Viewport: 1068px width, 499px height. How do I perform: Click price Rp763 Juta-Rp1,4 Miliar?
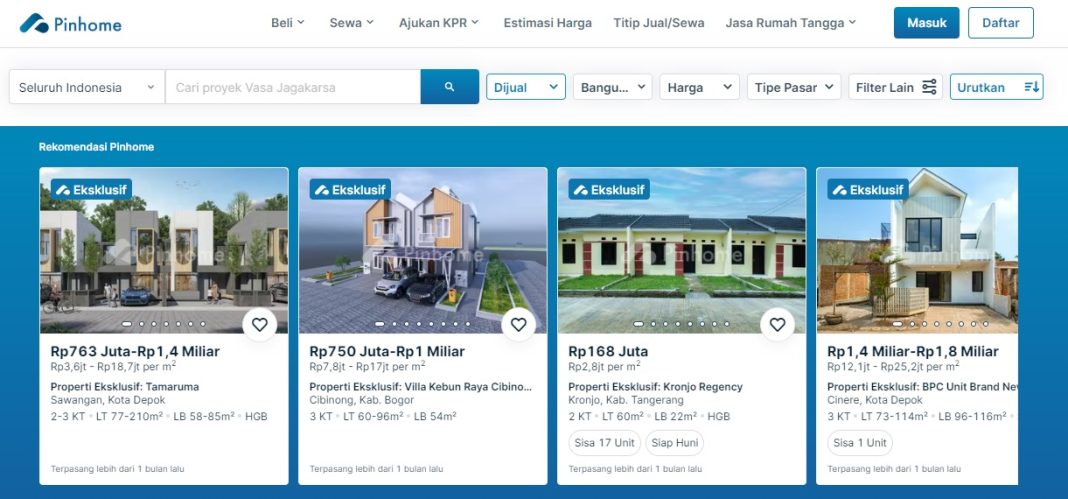click(135, 351)
